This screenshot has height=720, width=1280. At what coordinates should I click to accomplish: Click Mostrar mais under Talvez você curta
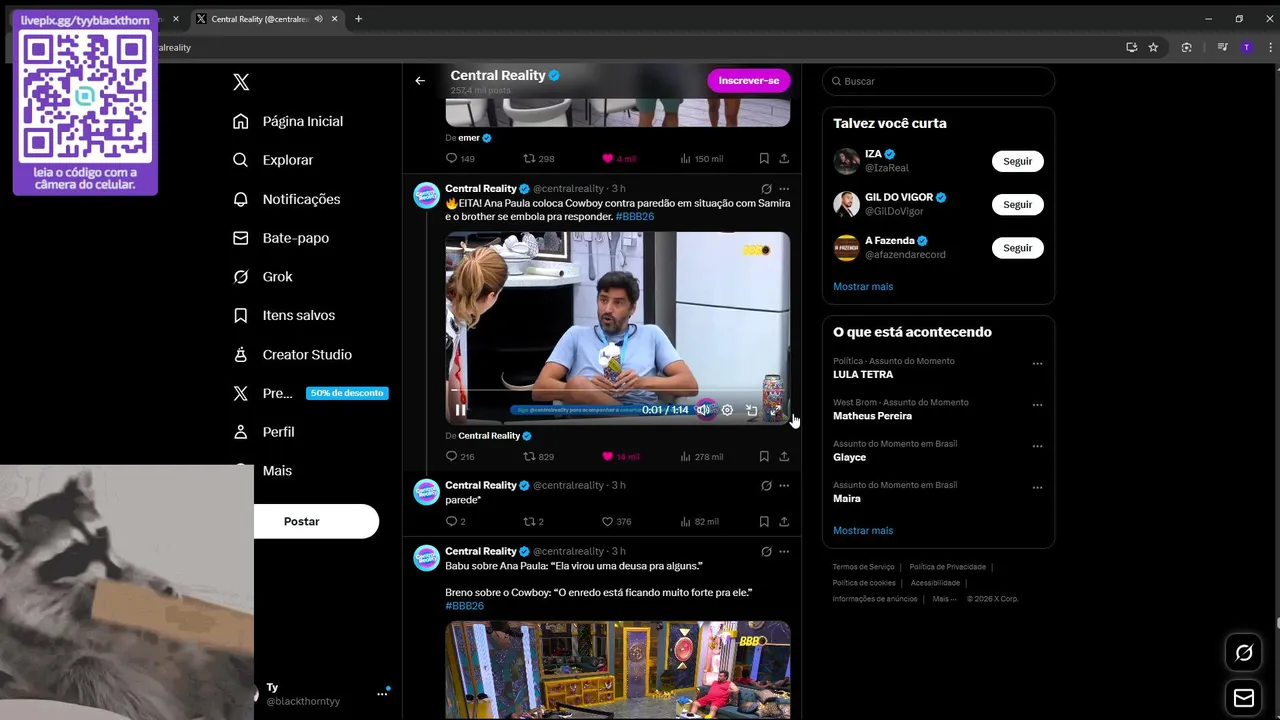pyautogui.click(x=863, y=286)
